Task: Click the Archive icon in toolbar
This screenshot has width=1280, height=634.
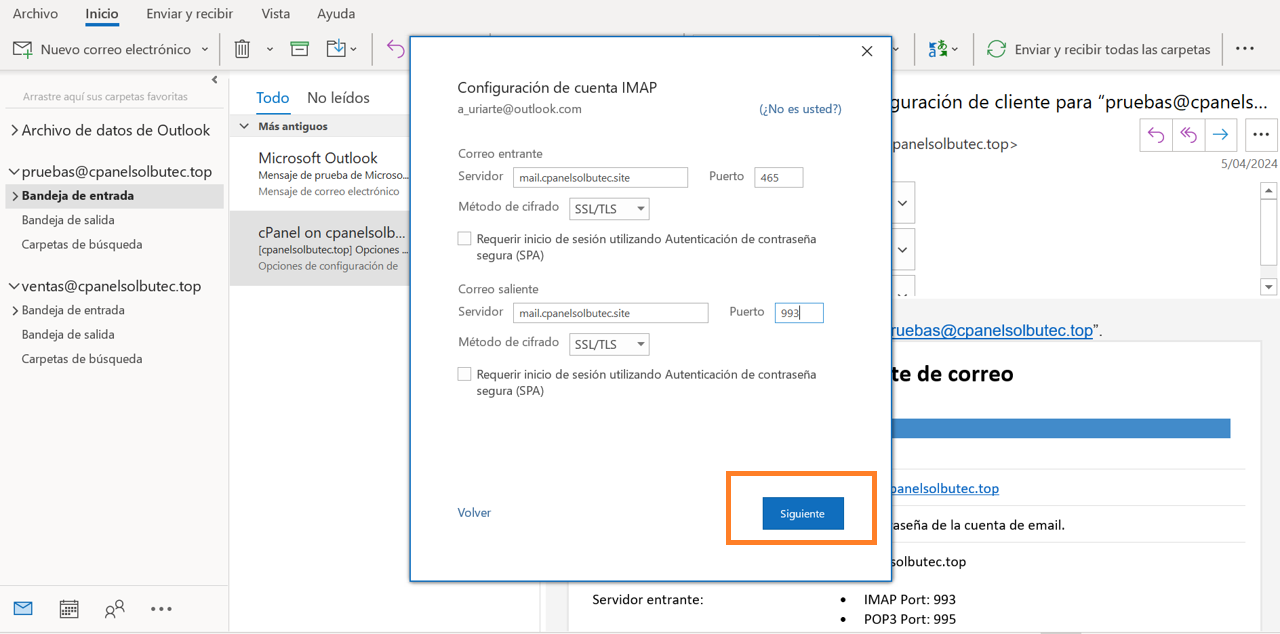Action: tap(299, 49)
